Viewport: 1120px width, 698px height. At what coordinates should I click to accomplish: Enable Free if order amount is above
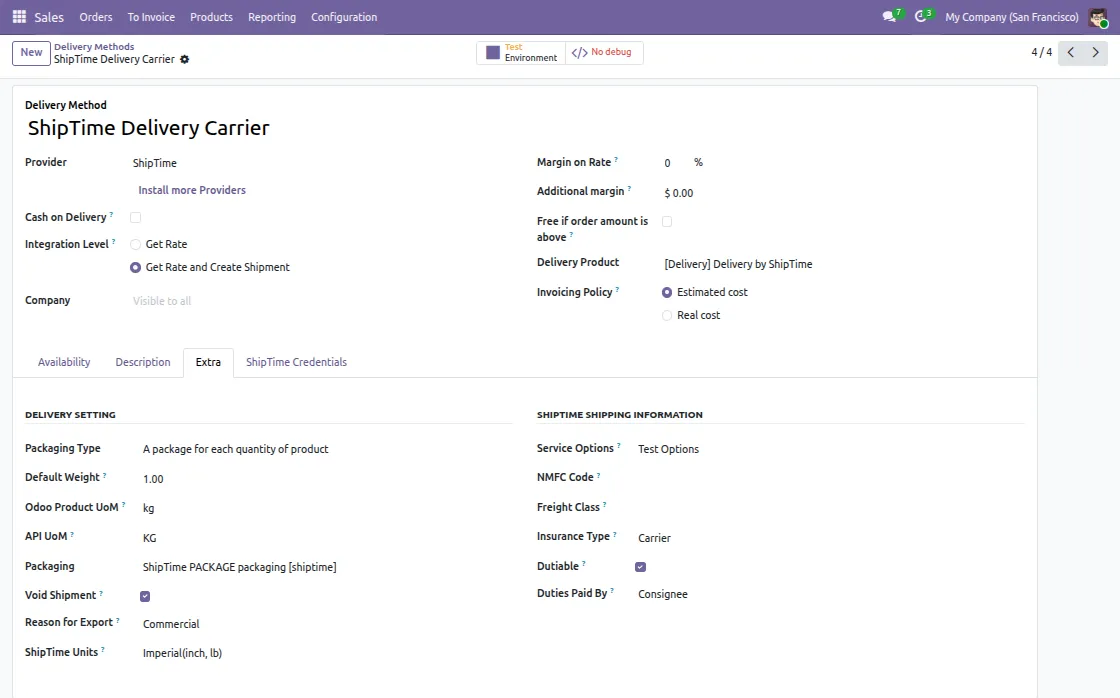667,221
